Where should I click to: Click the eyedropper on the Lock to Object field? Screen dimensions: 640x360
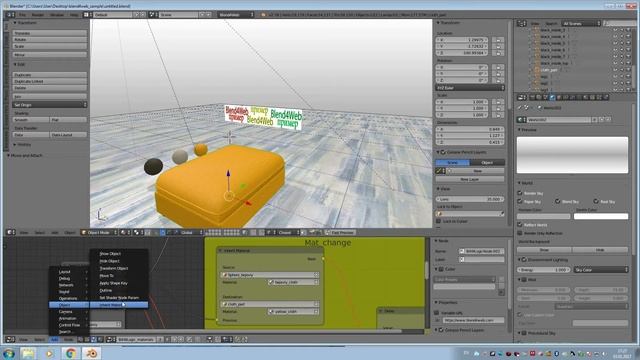(502, 213)
